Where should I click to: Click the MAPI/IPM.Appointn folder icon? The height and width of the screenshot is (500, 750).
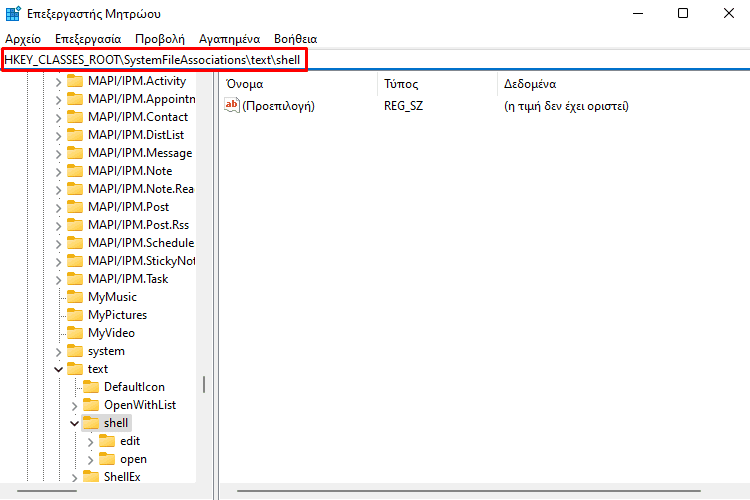click(75, 99)
